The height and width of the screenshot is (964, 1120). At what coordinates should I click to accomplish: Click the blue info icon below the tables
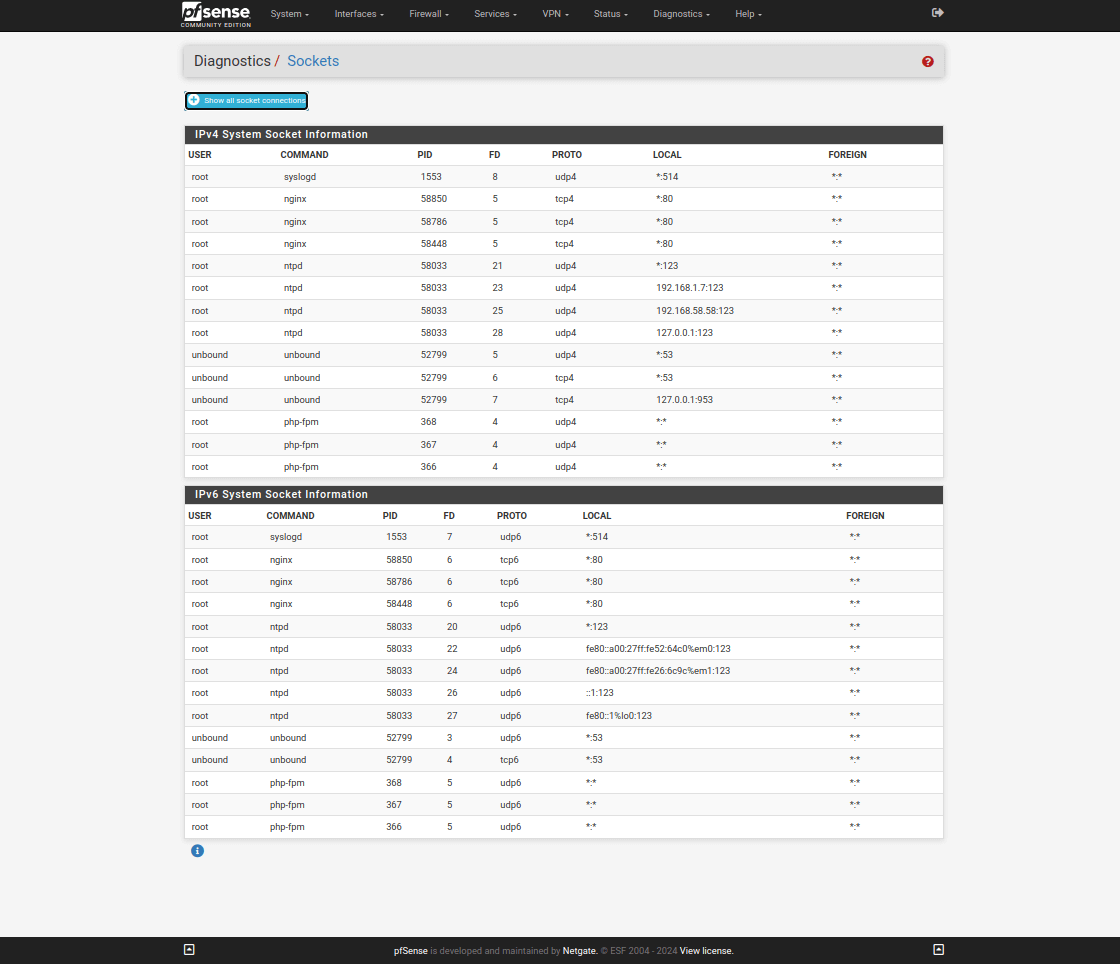pyautogui.click(x=197, y=851)
